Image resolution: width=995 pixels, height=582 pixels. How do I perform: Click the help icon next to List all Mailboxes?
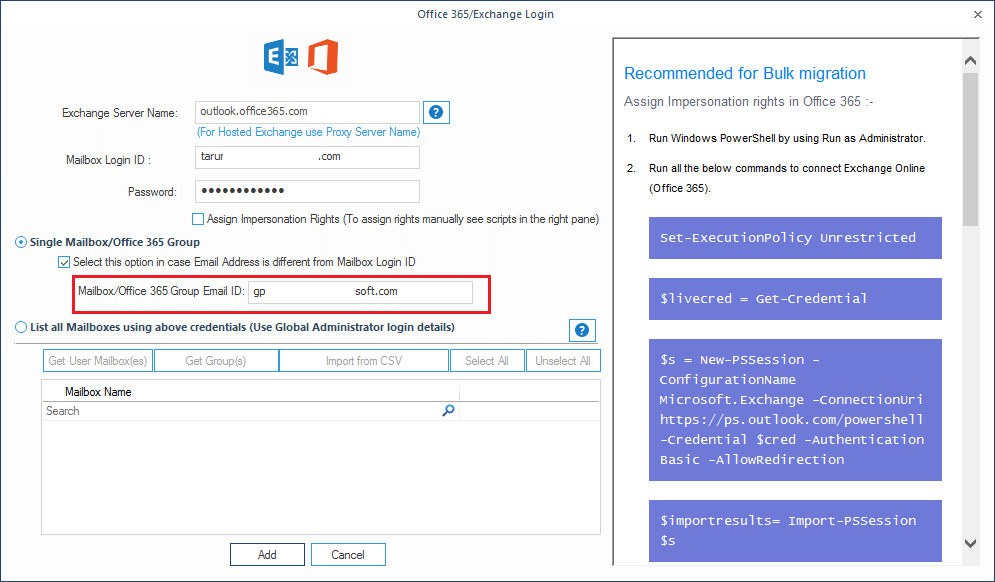[582, 330]
